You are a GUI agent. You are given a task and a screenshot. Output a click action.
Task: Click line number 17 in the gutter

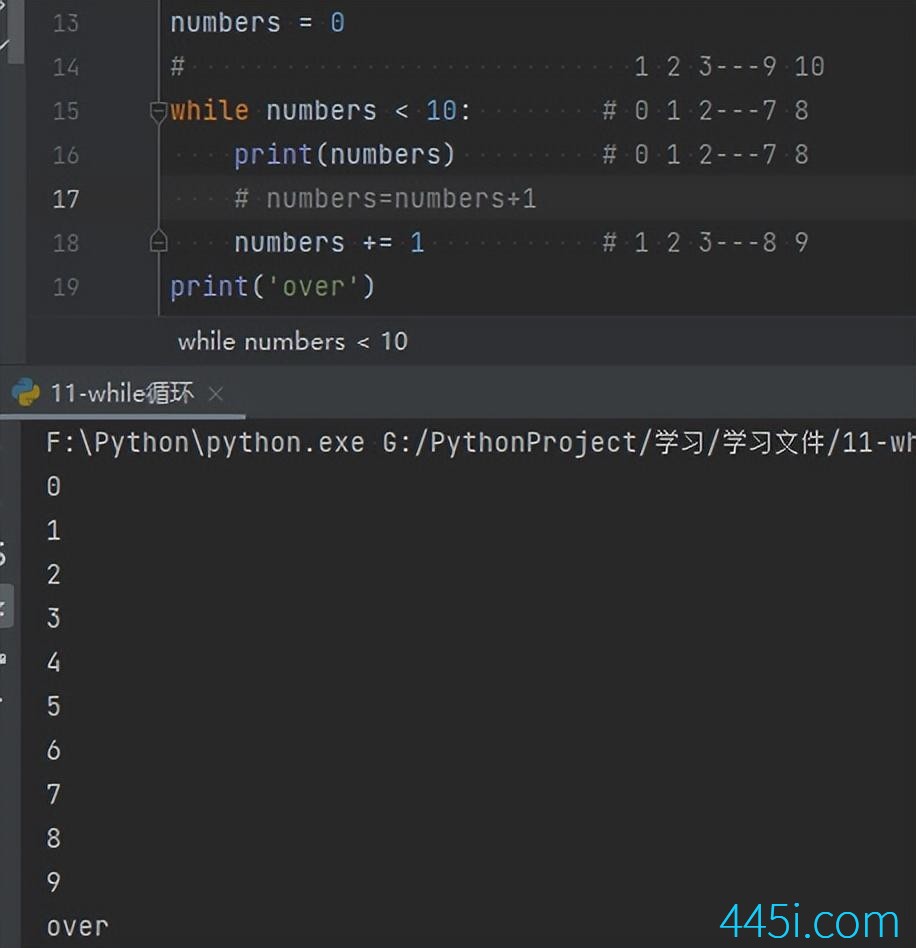click(66, 200)
